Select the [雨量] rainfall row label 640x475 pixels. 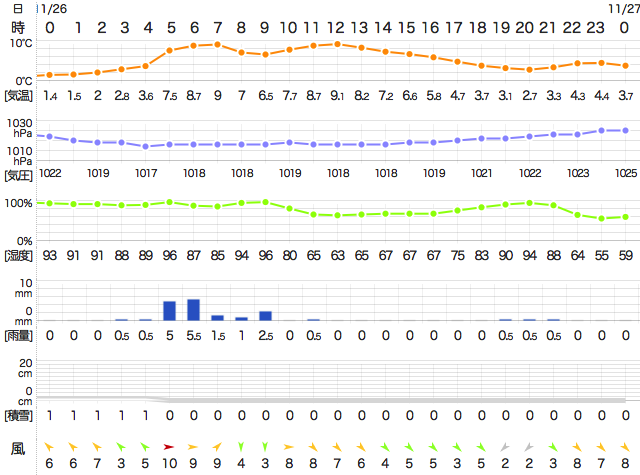[x=19, y=336]
